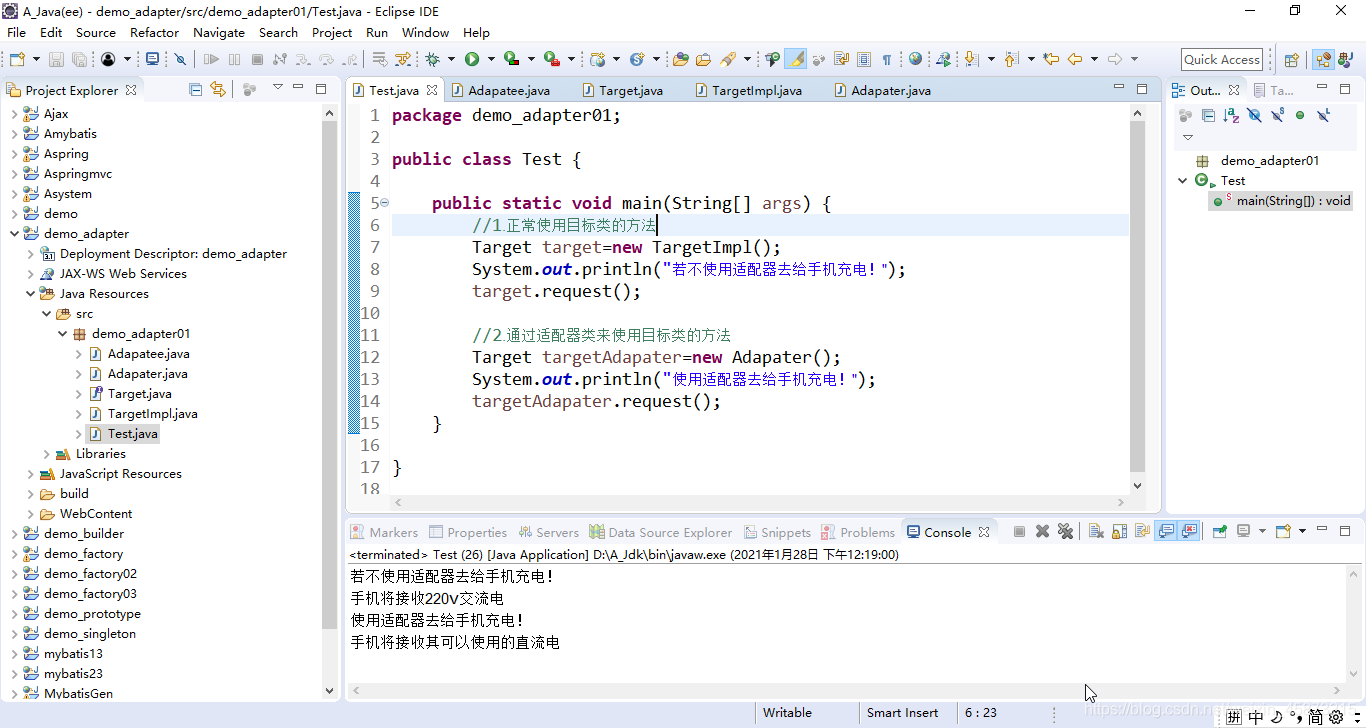Open the Refactor menu
Viewport: 1366px width, 728px height.
pos(154,32)
